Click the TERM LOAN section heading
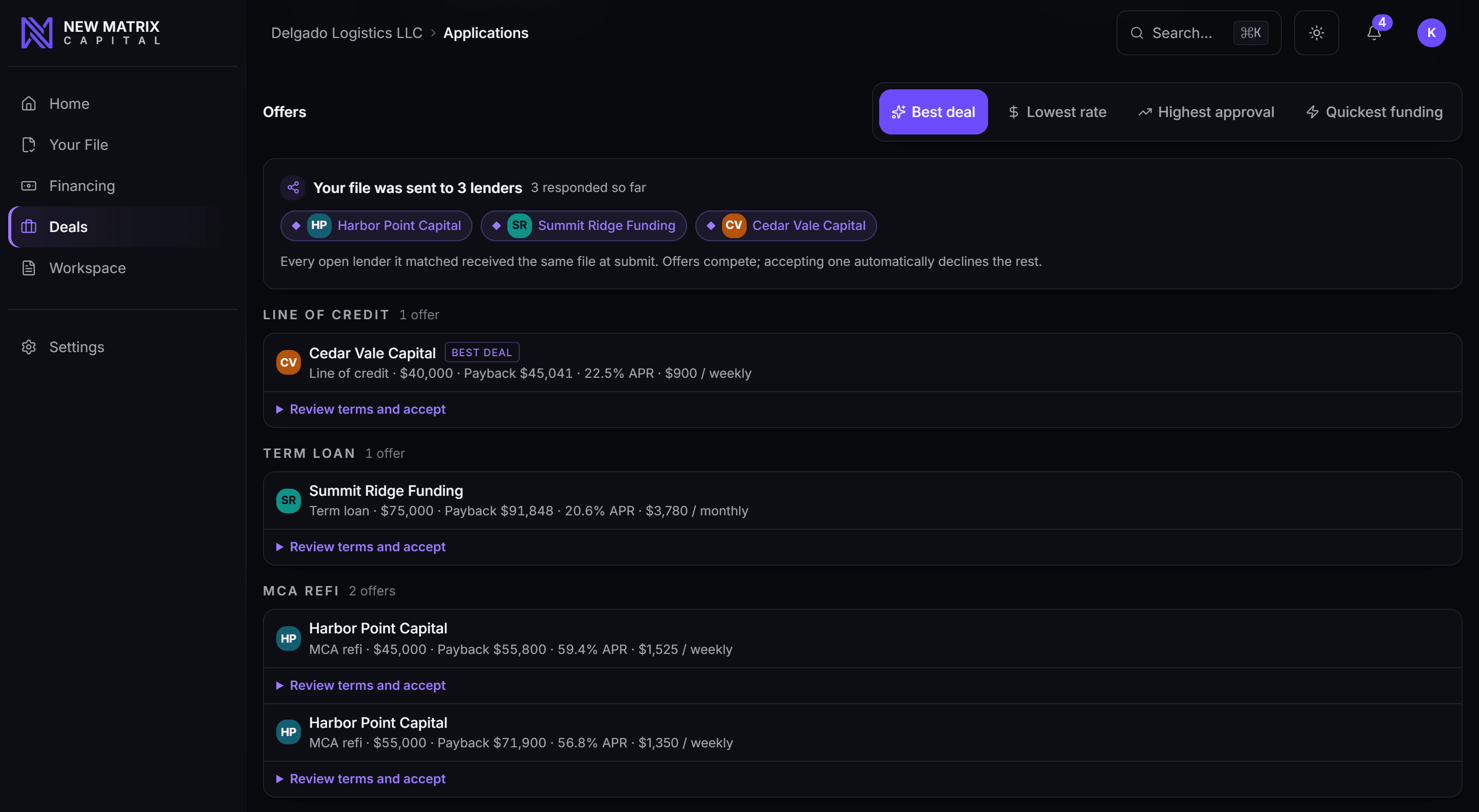The image size is (1479, 812). (x=309, y=453)
